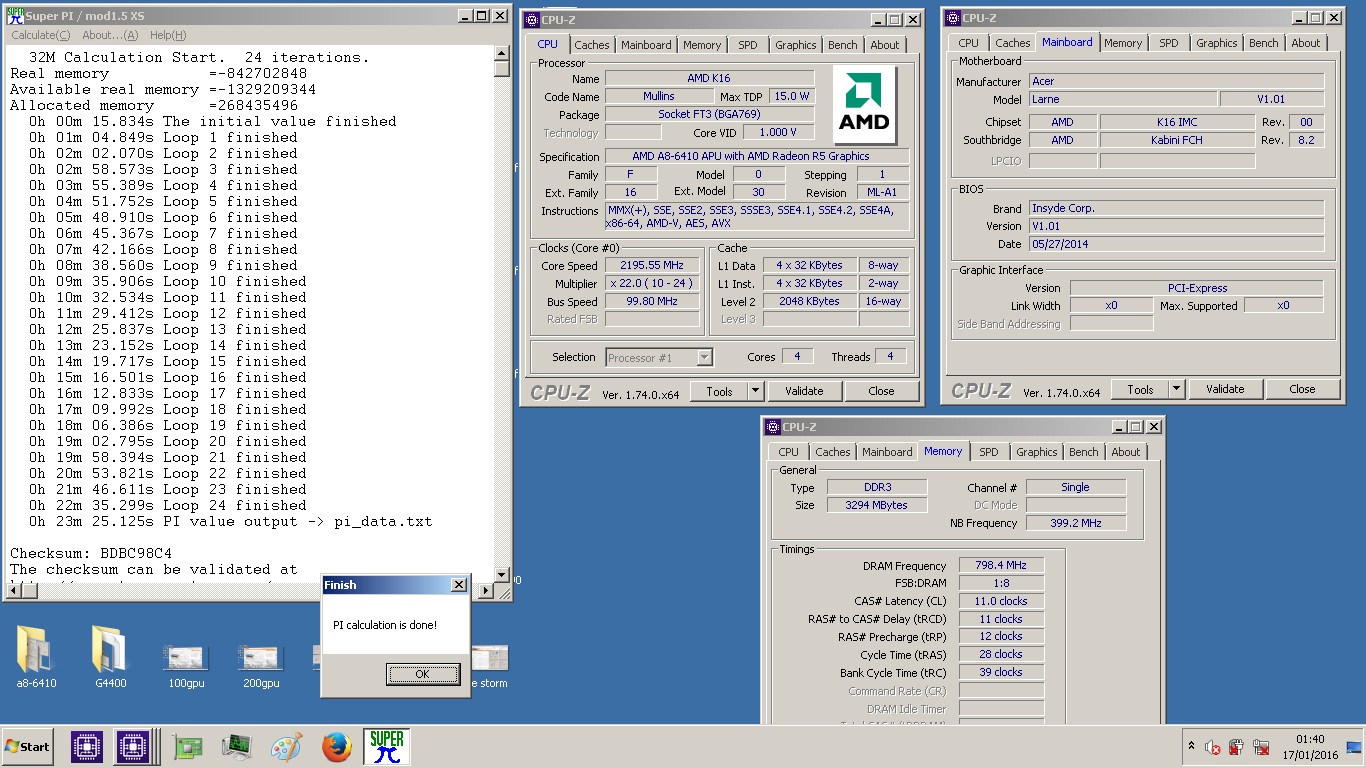Click the CPU-Z title icon in the Memory window

click(773, 427)
